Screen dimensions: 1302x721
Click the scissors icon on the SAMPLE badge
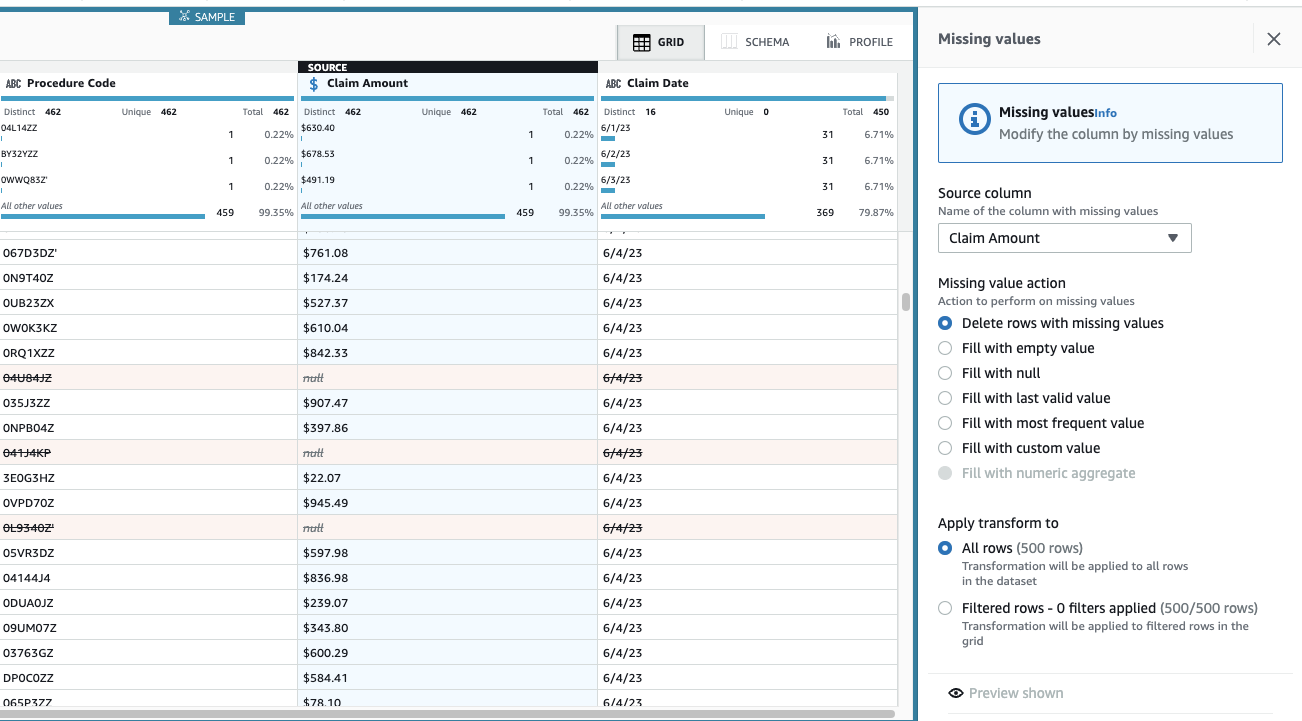pyautogui.click(x=183, y=16)
